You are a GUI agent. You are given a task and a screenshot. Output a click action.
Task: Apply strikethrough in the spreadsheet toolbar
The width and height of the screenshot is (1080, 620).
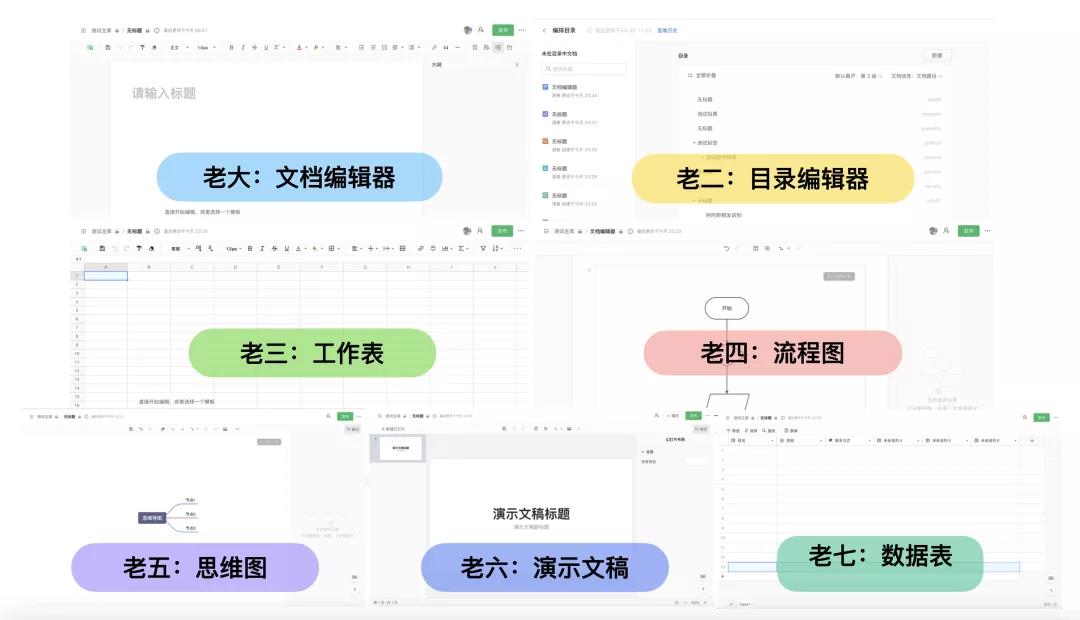pos(274,248)
